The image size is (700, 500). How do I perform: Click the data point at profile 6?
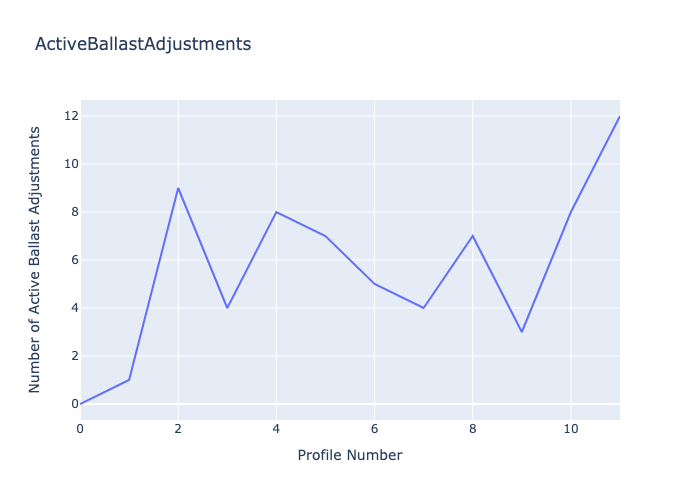point(374,284)
